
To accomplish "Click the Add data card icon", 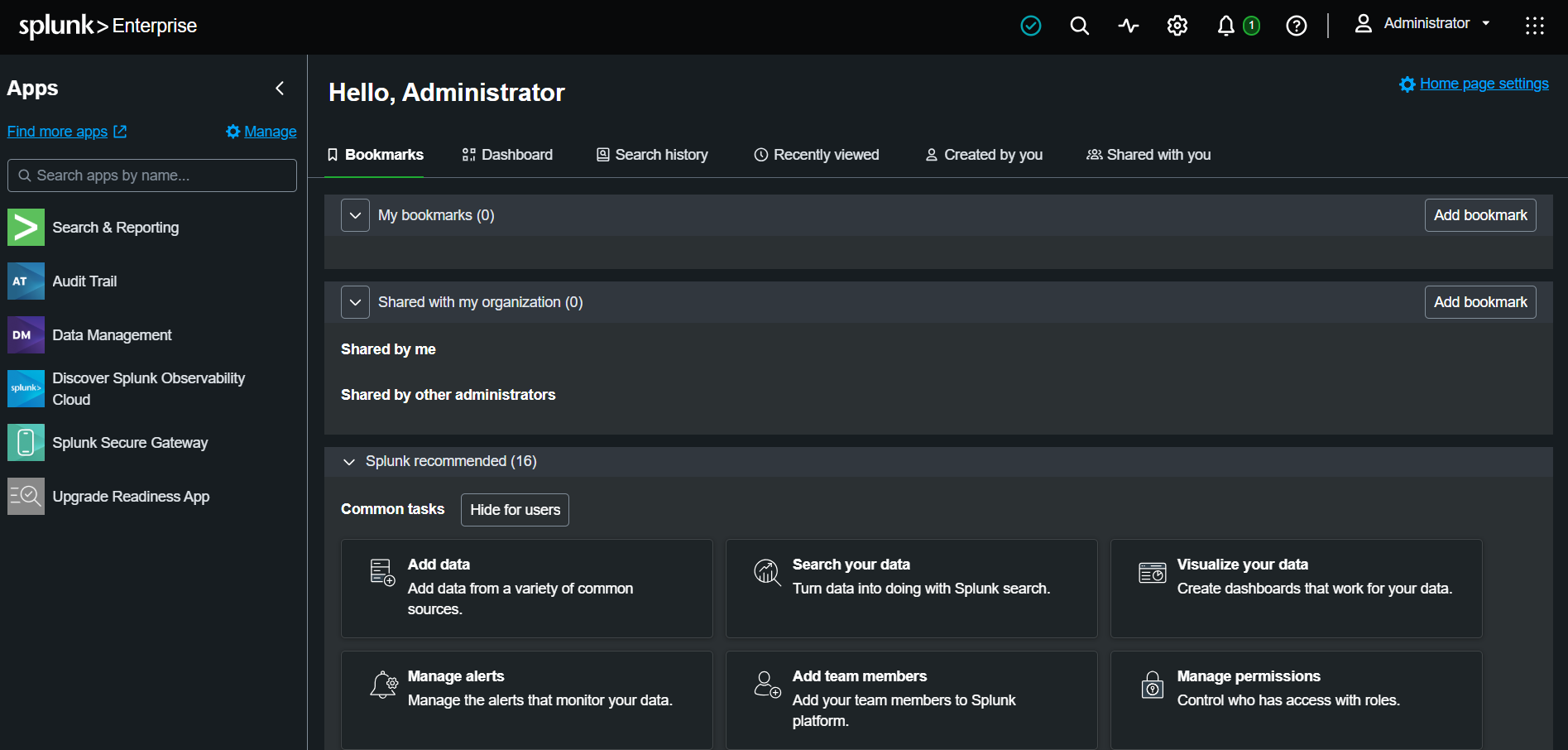I will [382, 572].
